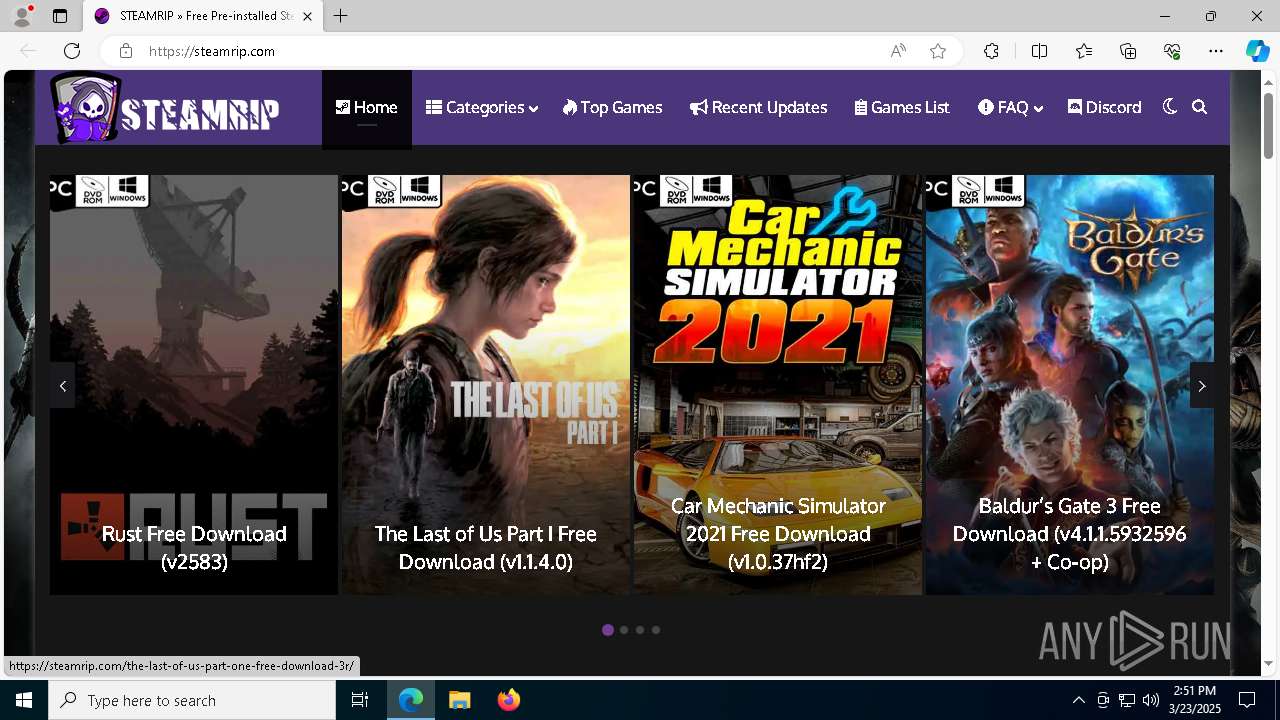Image resolution: width=1280 pixels, height=720 pixels.
Task: Show previous slide in game carousel
Action: (62, 385)
